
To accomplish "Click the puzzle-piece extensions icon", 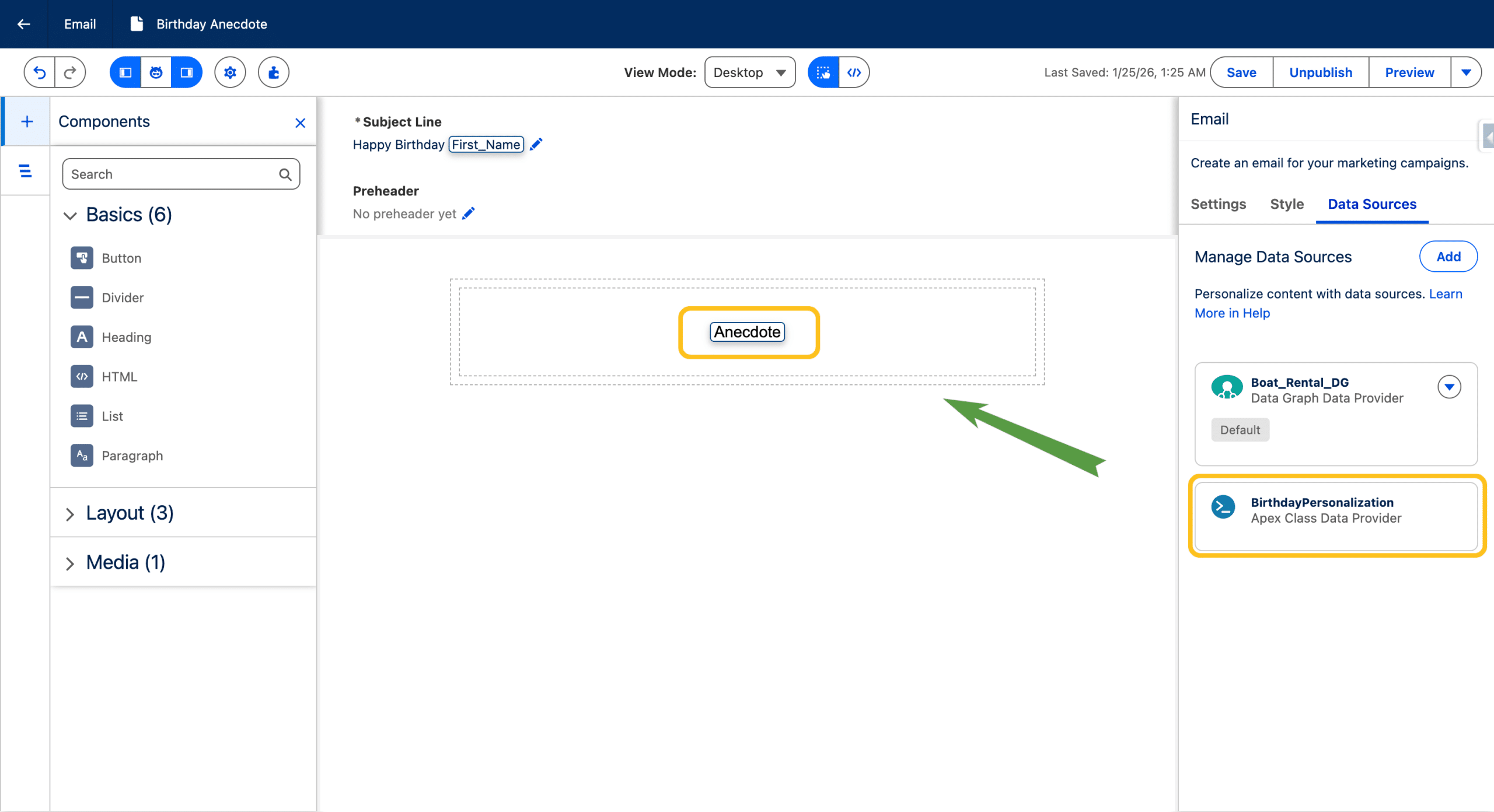I will (274, 72).
